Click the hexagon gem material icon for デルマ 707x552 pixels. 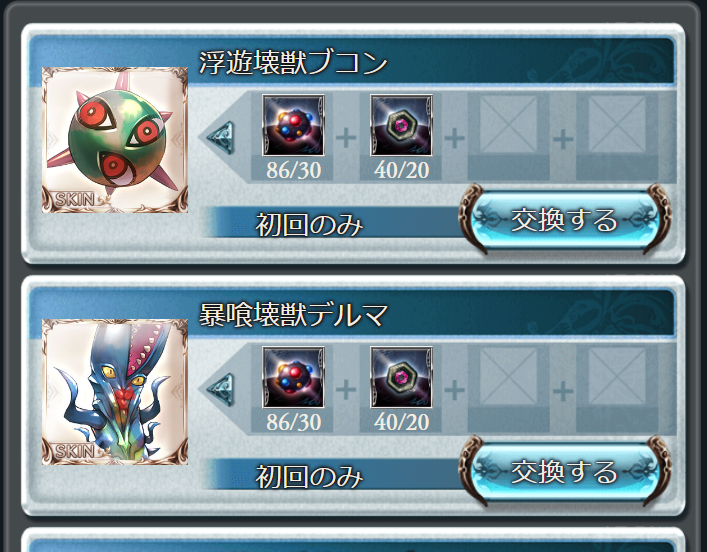(x=401, y=377)
